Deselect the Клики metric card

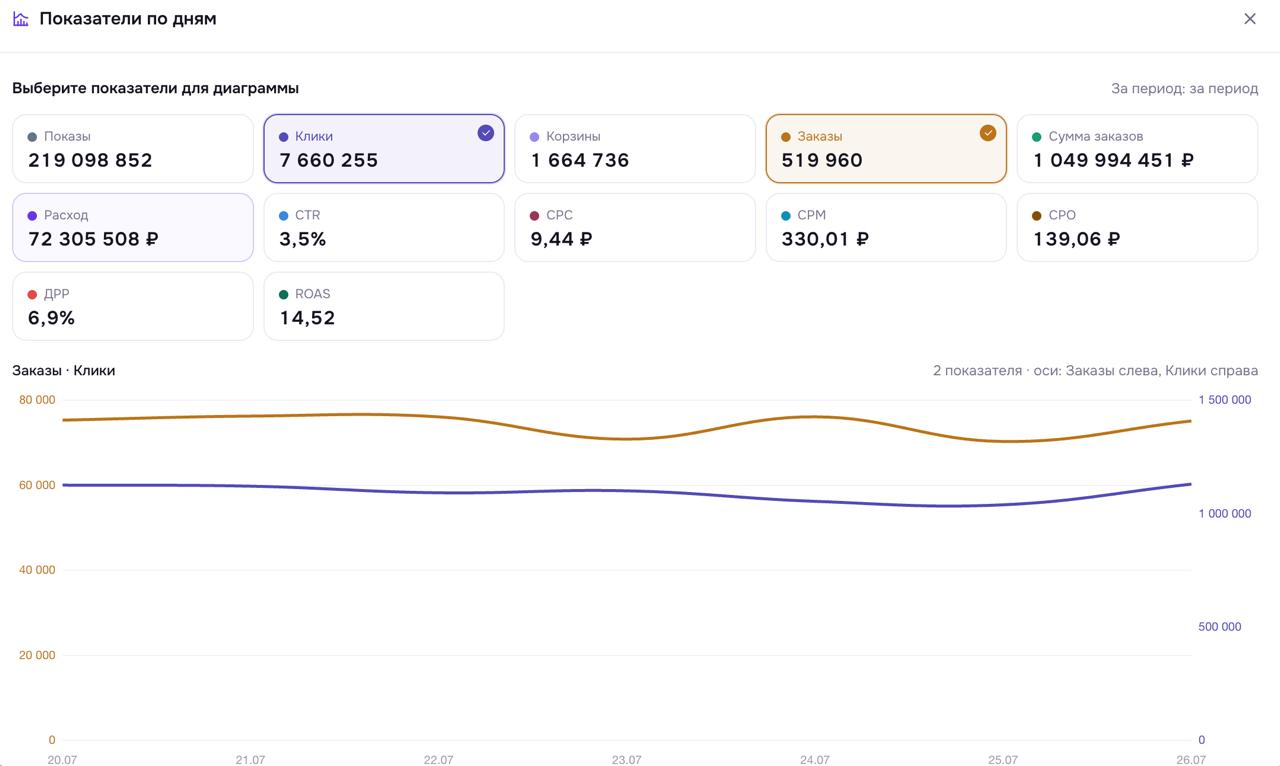pyautogui.click(x=384, y=149)
